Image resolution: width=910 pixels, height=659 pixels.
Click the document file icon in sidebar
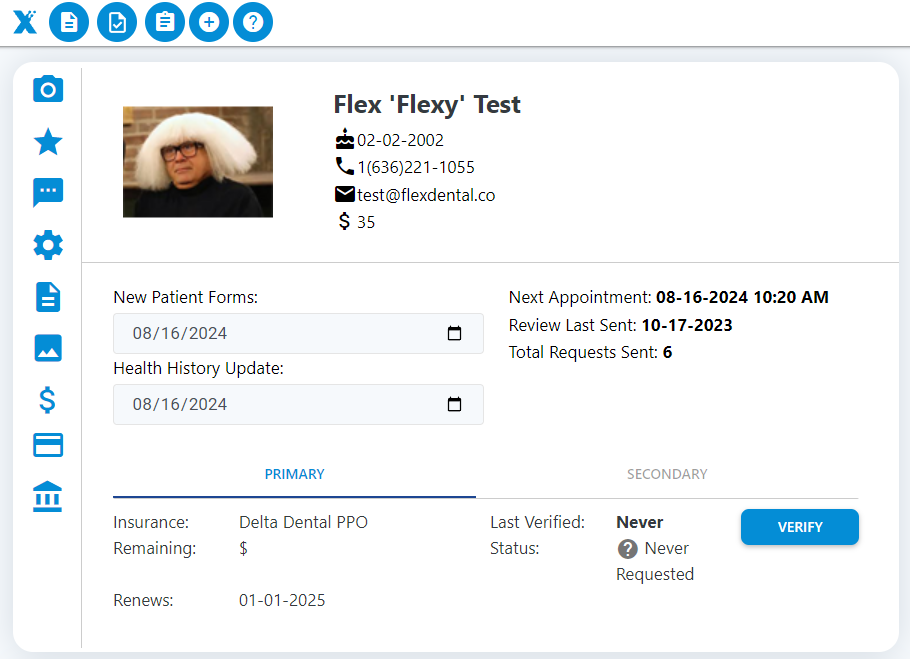pyautogui.click(x=48, y=297)
